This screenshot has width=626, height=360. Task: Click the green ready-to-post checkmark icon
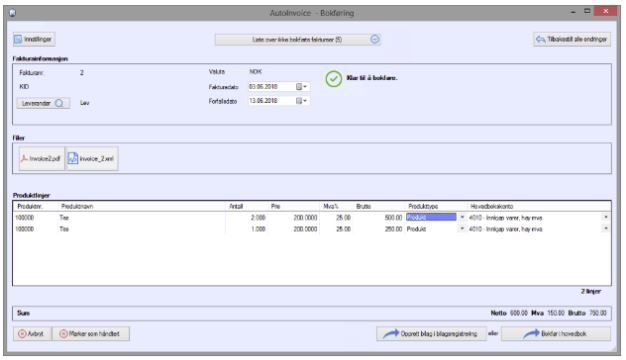333,79
